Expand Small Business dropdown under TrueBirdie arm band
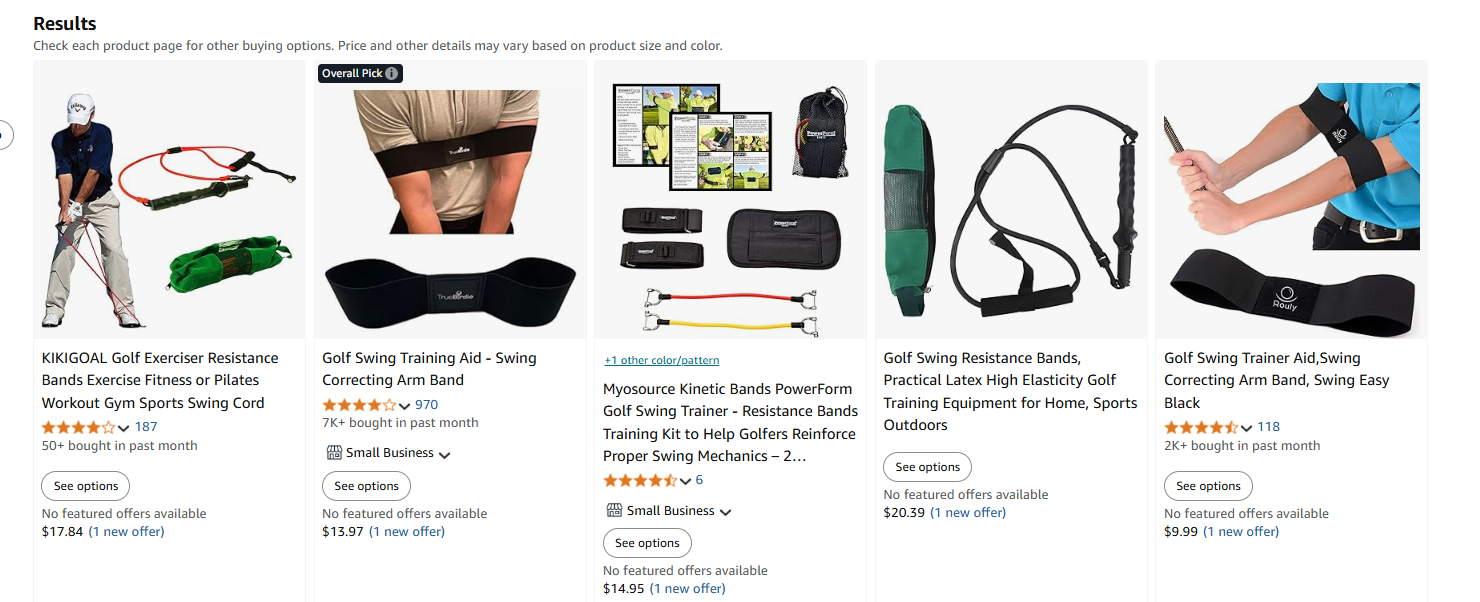This screenshot has width=1480, height=602. point(444,454)
